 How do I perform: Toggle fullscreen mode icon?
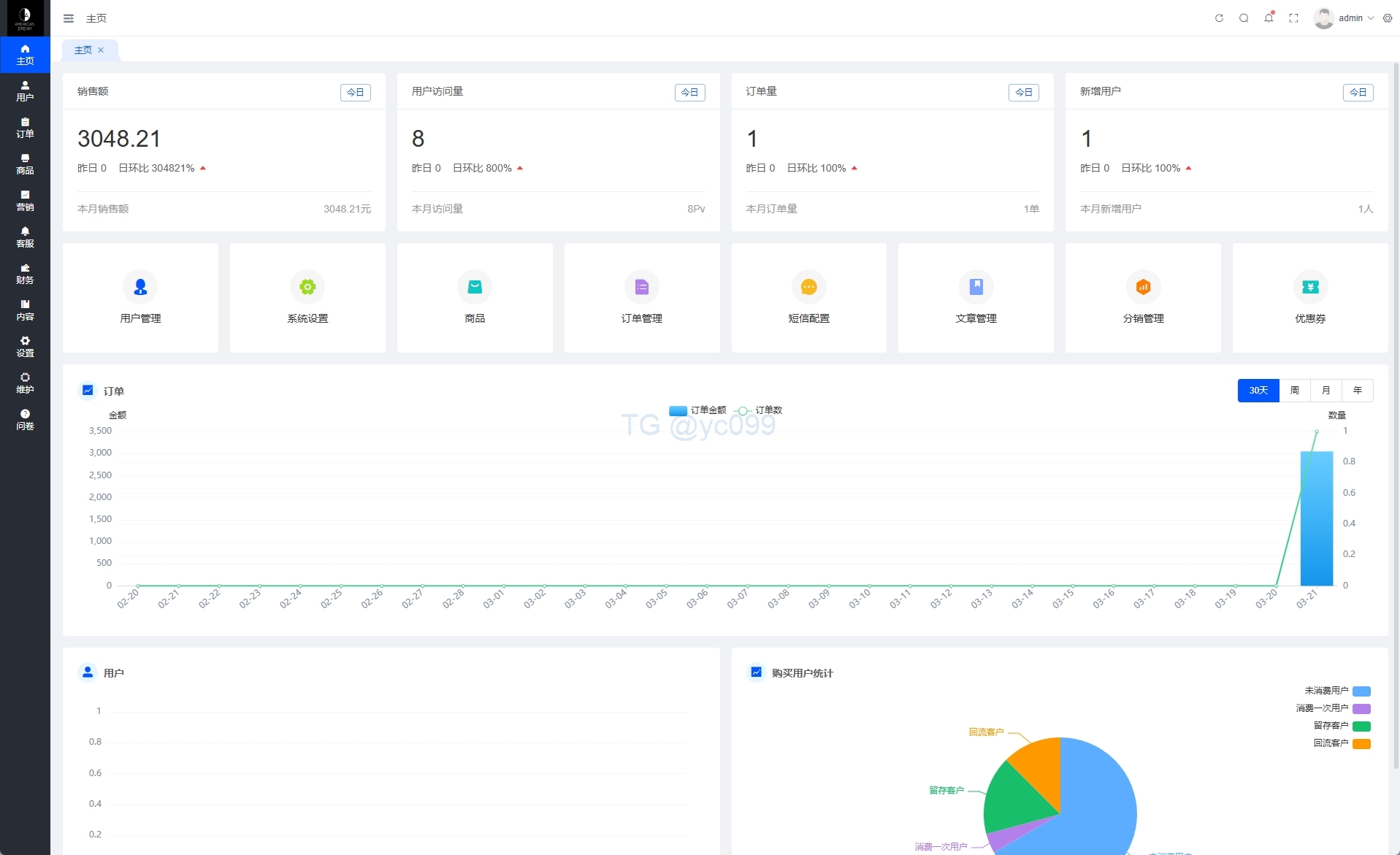point(1293,18)
